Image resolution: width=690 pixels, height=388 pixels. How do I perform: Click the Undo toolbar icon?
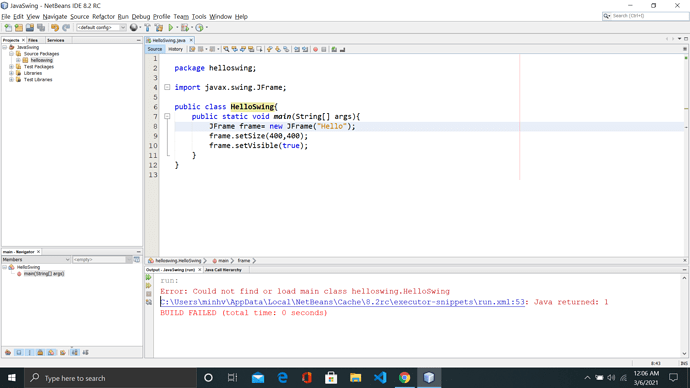(55, 28)
